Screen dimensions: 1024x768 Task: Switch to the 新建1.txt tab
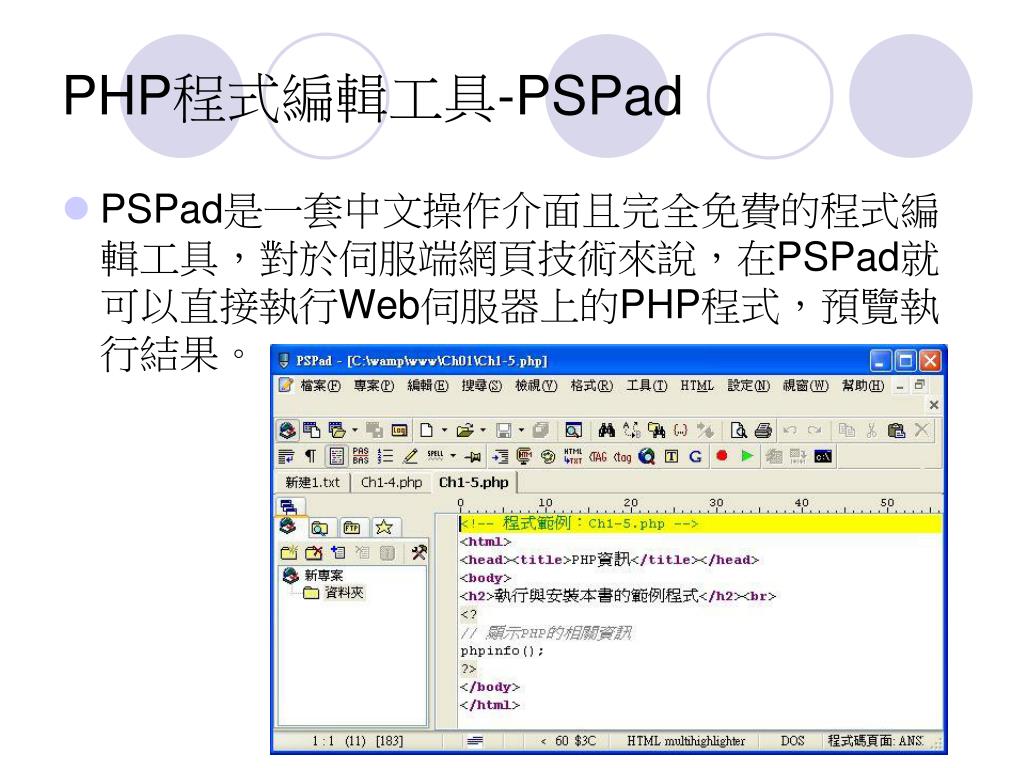click(313, 483)
